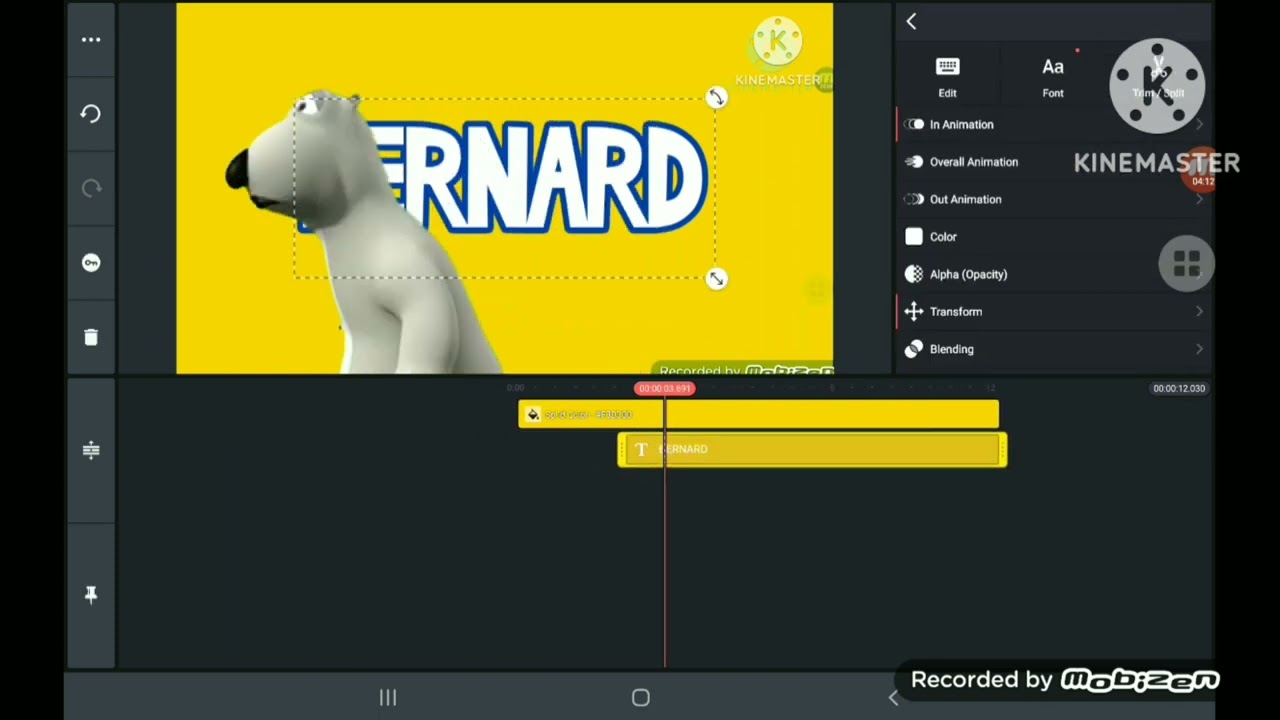
Task: Open In Animation settings
Action: click(1053, 124)
